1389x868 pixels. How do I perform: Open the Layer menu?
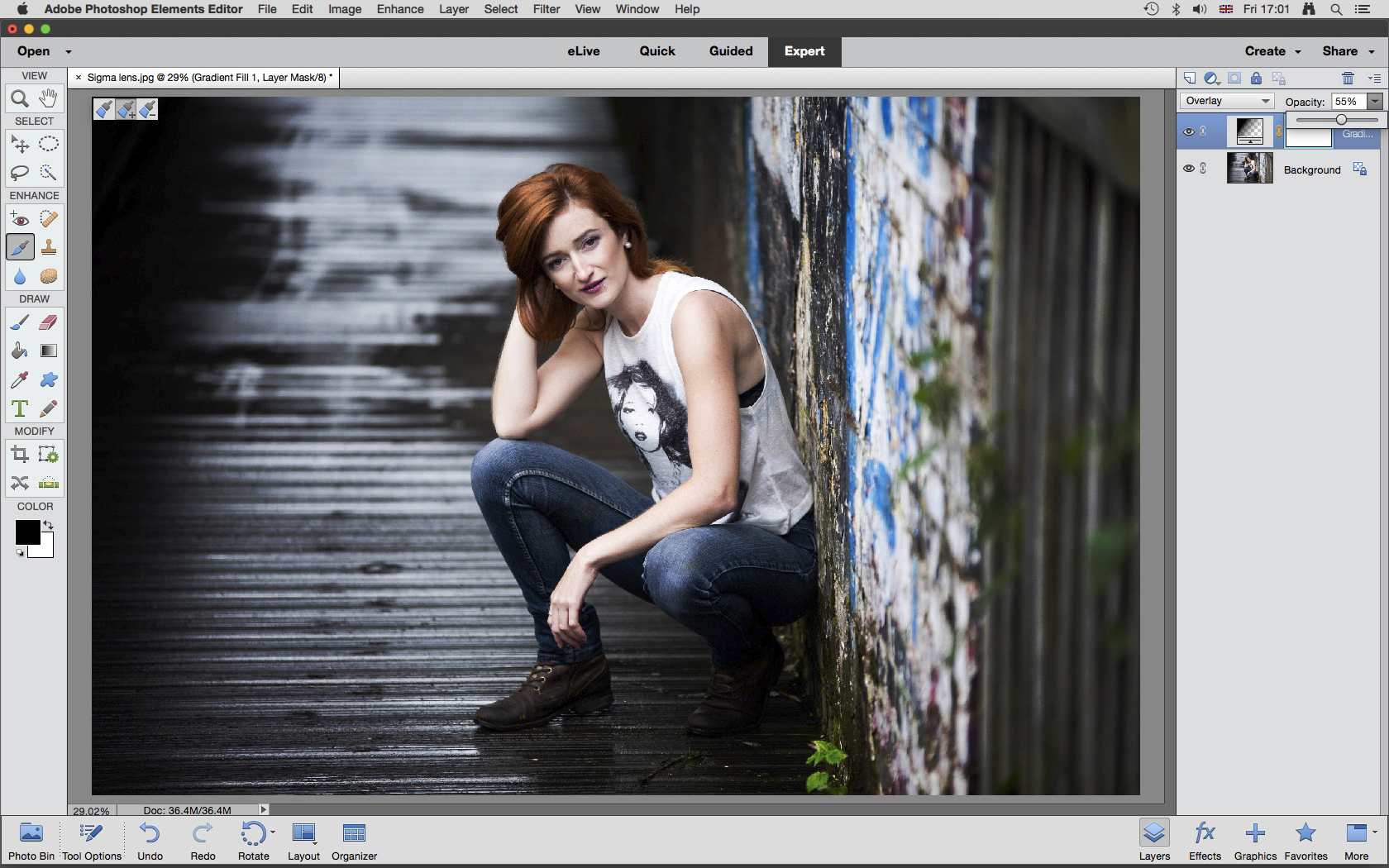(x=454, y=9)
